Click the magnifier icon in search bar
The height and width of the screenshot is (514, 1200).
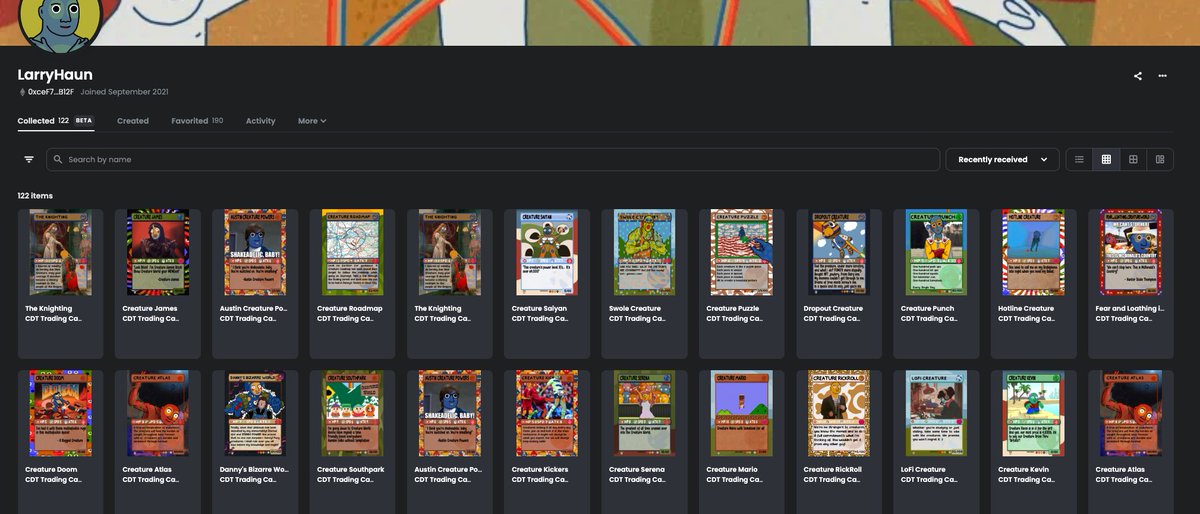point(58,159)
